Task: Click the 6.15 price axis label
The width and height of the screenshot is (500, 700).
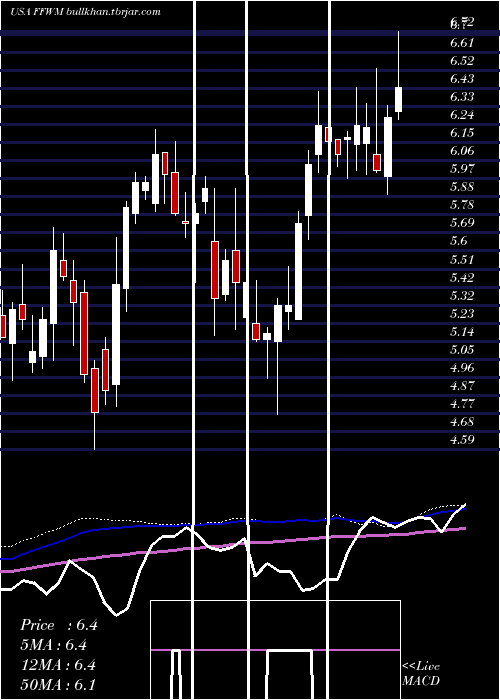Action: click(462, 133)
